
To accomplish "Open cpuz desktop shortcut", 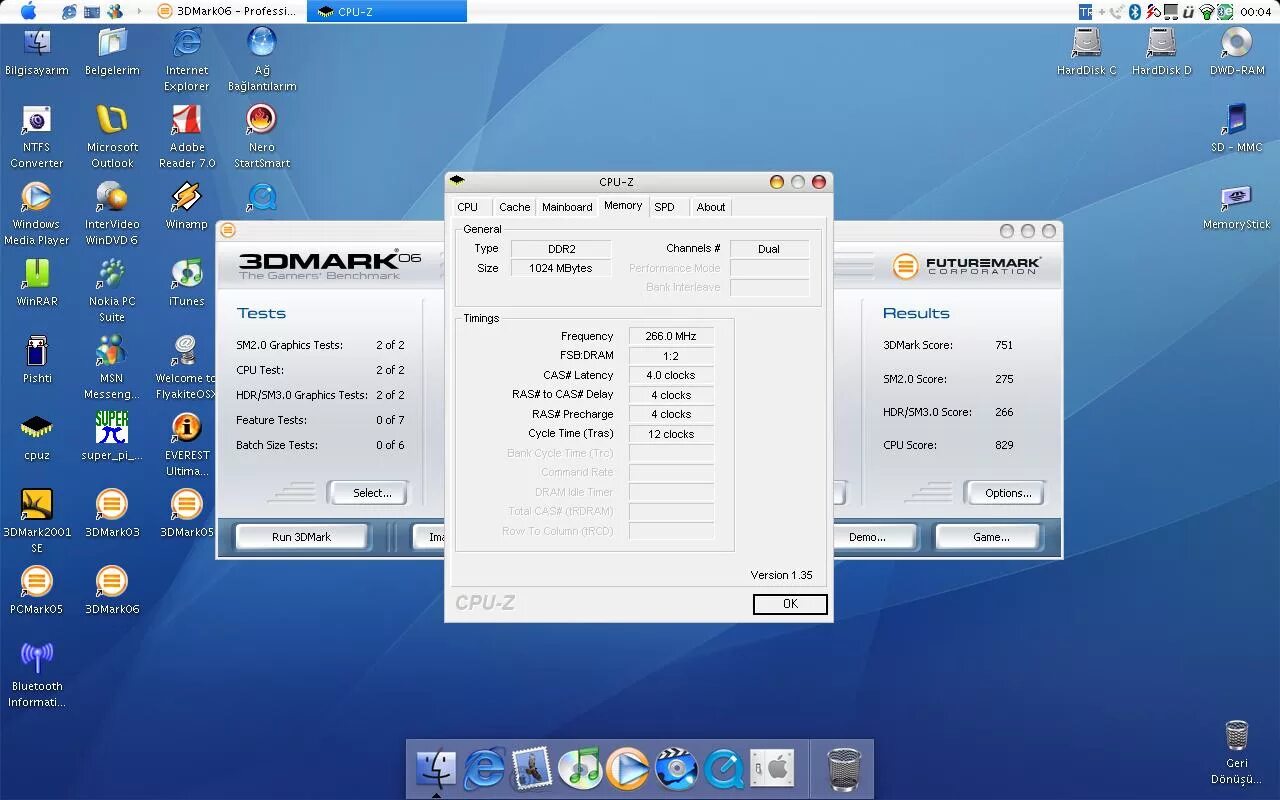I will tap(37, 428).
